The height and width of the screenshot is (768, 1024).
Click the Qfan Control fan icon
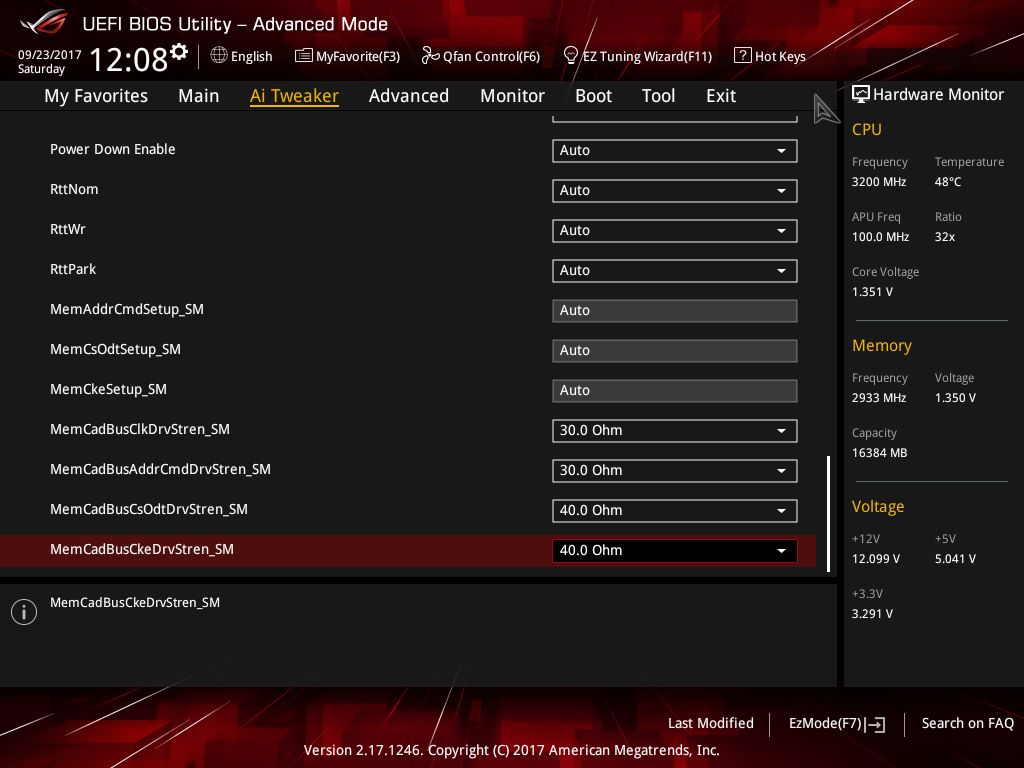[430, 56]
